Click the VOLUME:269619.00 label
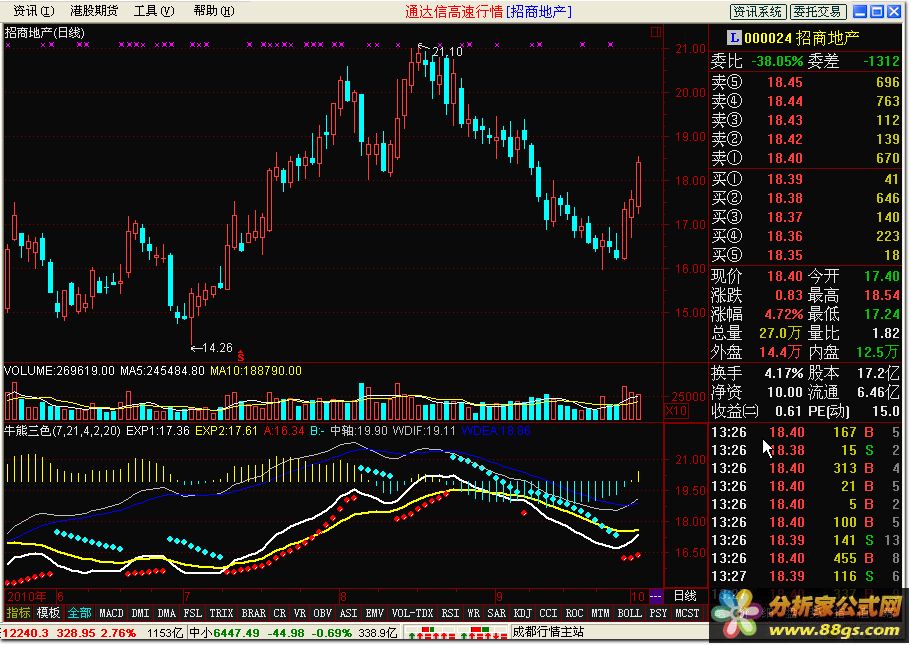911x645 pixels. click(x=59, y=371)
